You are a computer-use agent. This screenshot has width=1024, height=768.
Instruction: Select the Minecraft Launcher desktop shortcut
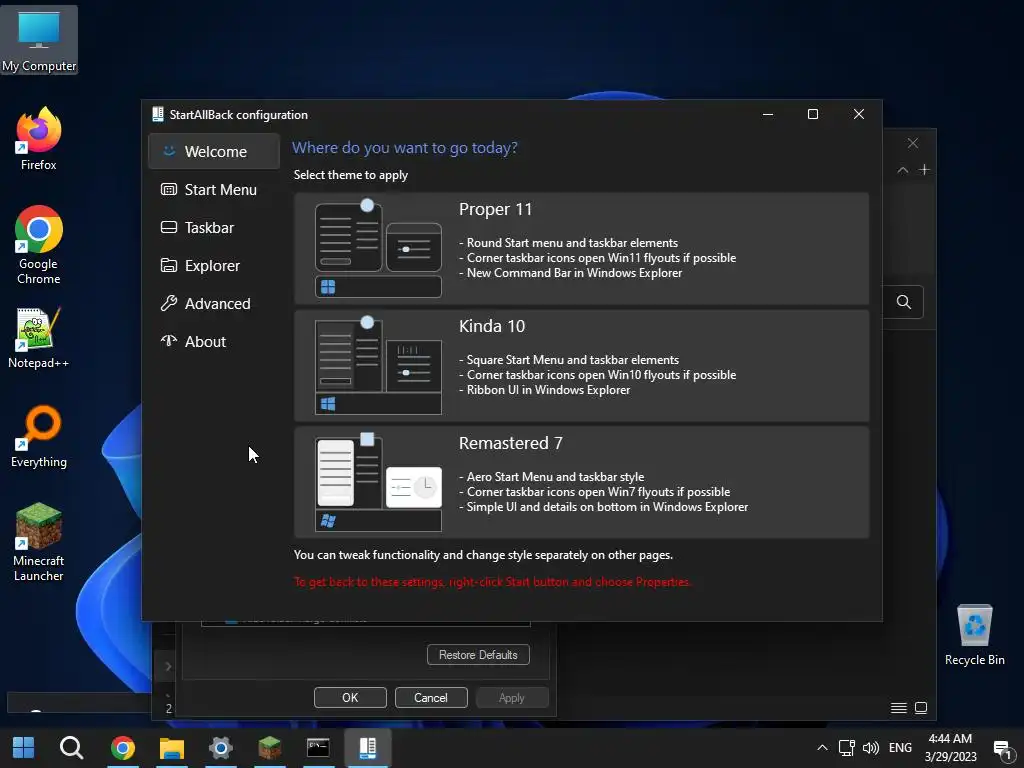click(x=39, y=542)
